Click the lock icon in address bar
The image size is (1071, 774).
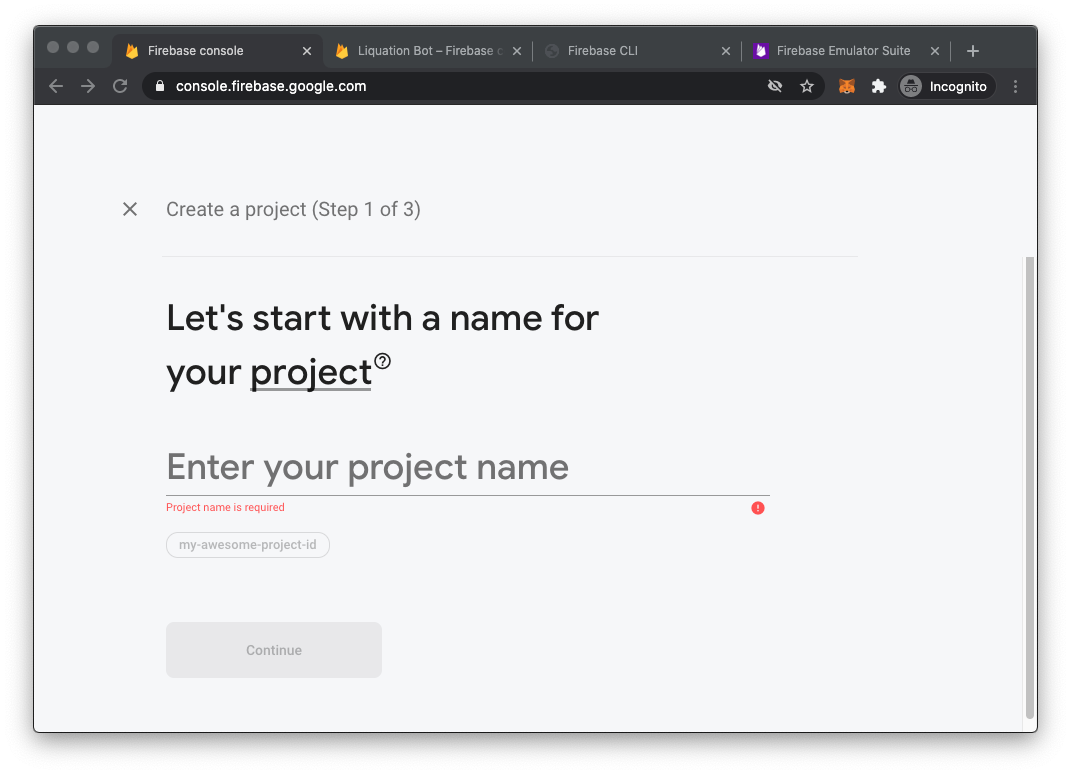coord(160,86)
